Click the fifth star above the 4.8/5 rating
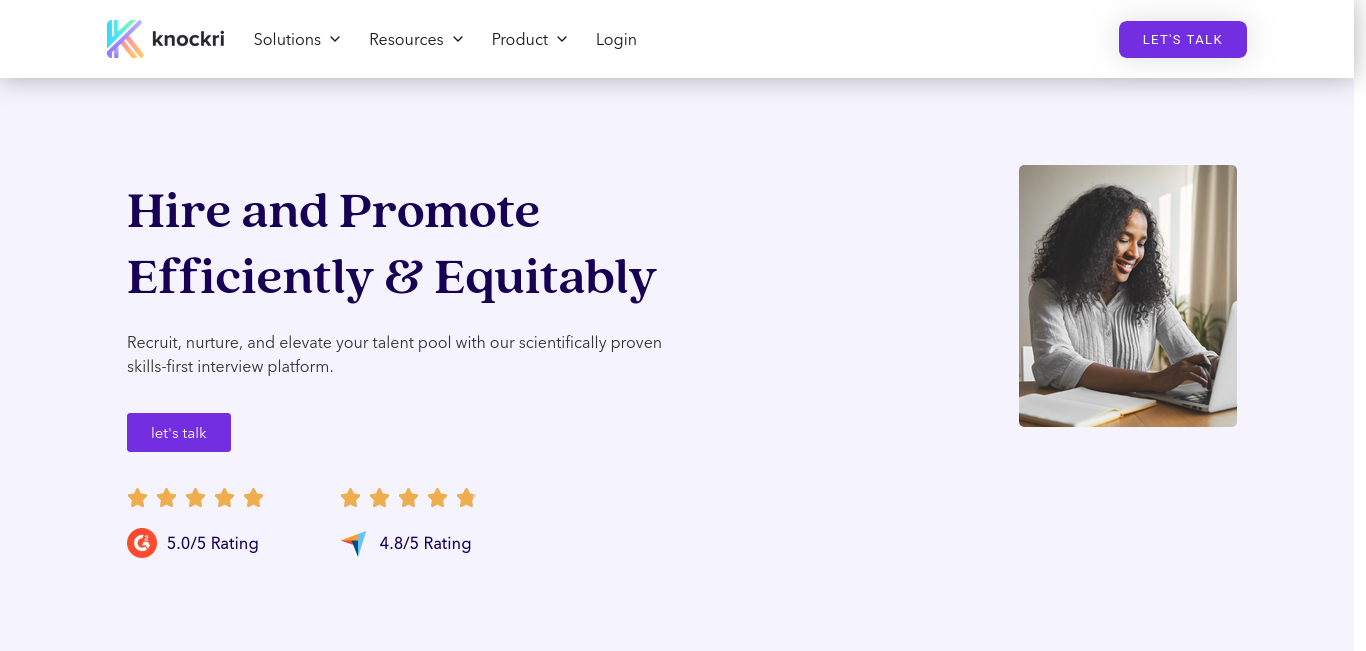 466,497
